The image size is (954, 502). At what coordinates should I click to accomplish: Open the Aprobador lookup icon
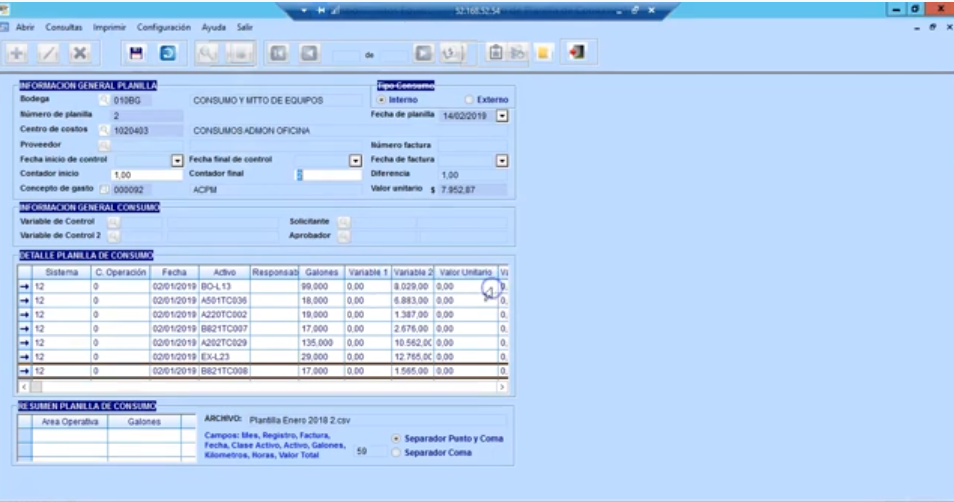(x=344, y=236)
